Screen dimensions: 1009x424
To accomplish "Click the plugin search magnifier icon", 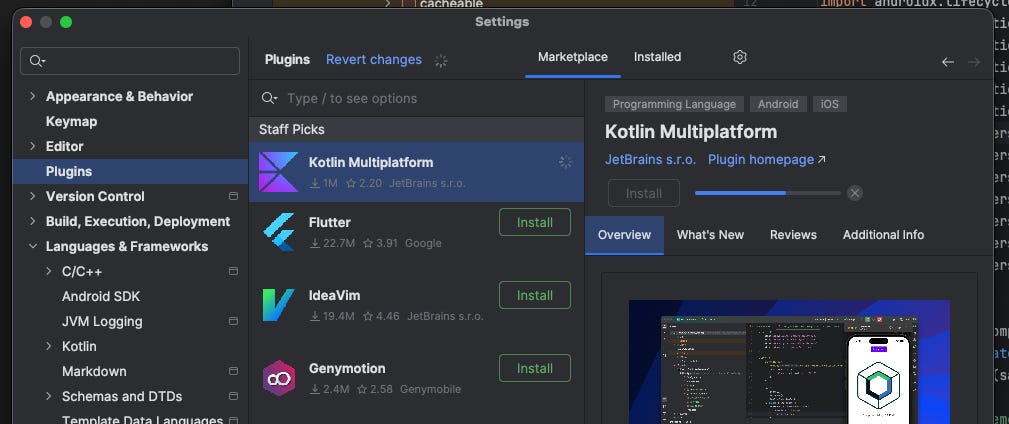I will pyautogui.click(x=269, y=98).
